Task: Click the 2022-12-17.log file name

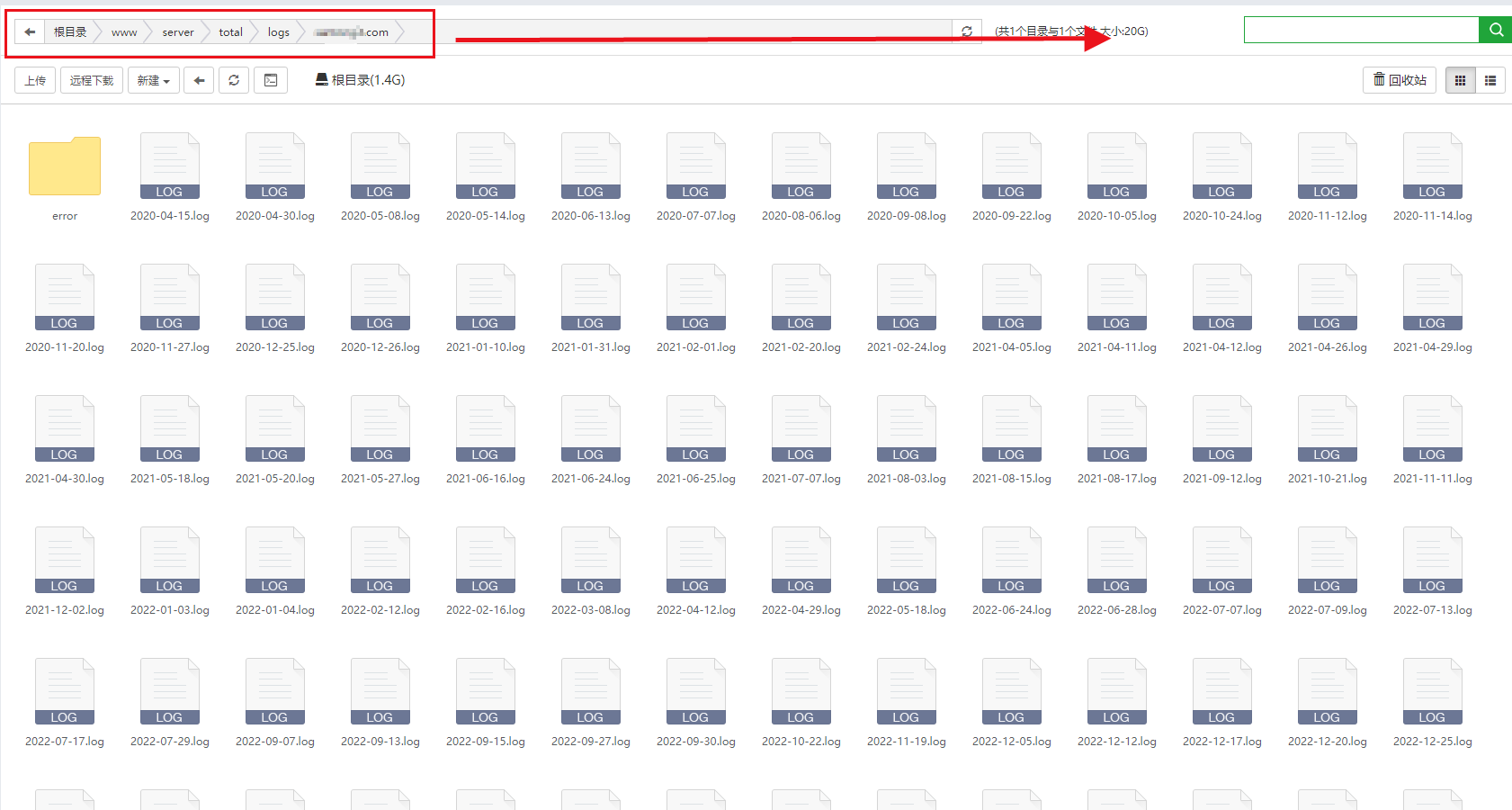Action: (1222, 742)
